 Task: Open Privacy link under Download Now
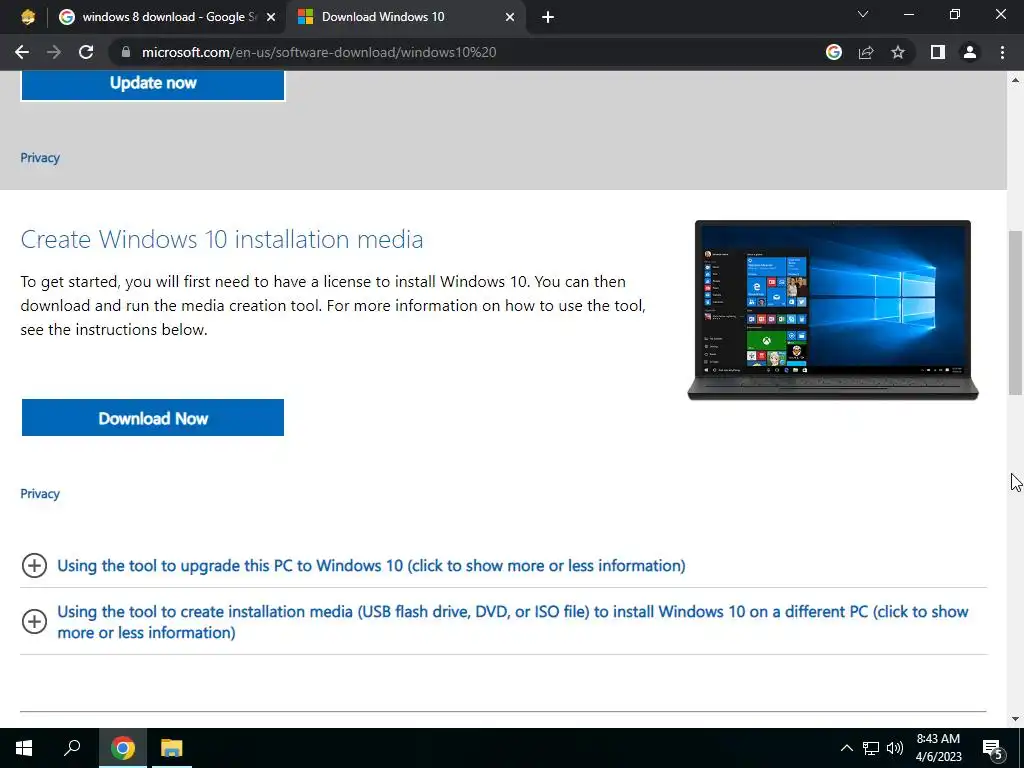point(40,494)
